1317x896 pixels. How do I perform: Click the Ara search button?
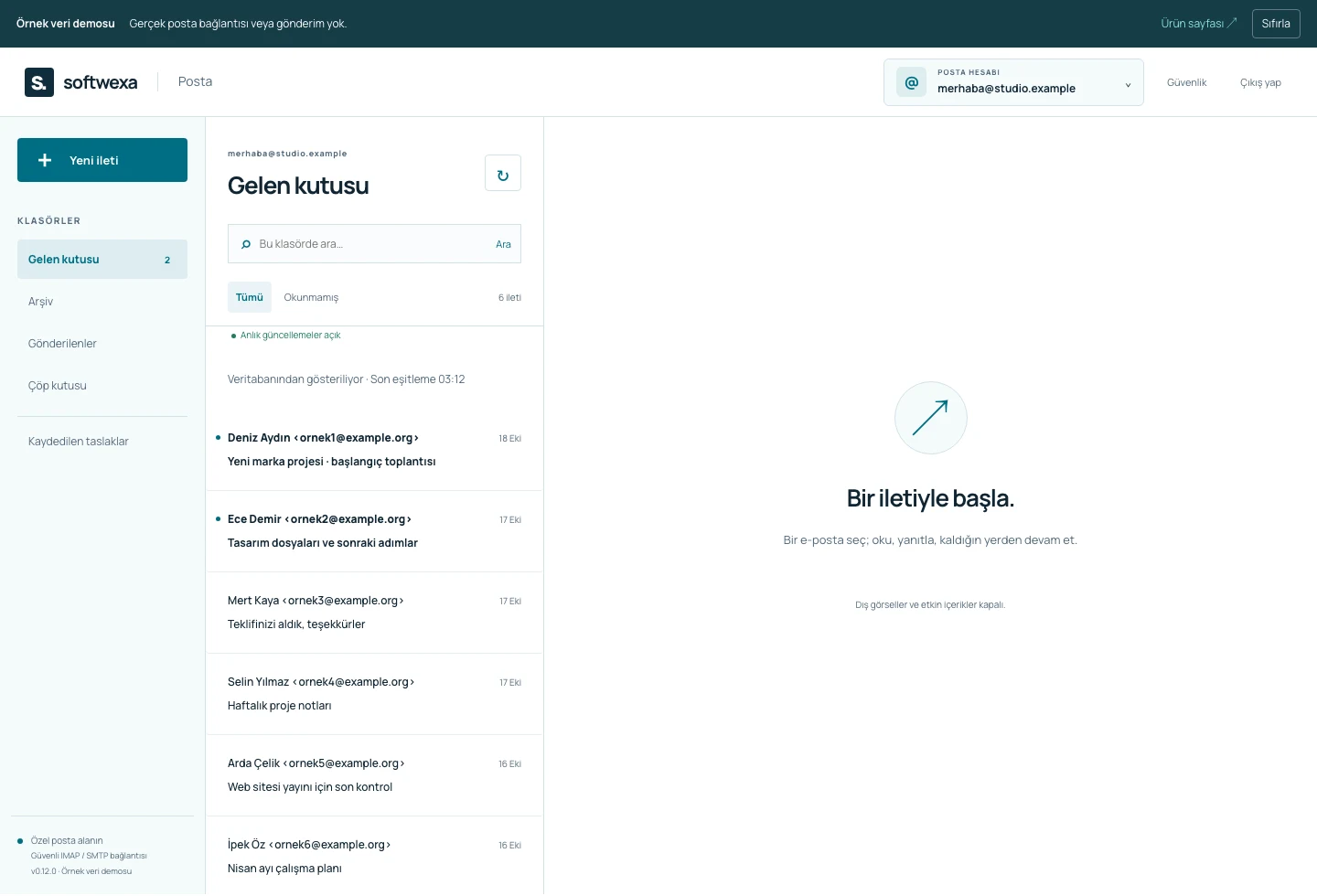point(503,244)
